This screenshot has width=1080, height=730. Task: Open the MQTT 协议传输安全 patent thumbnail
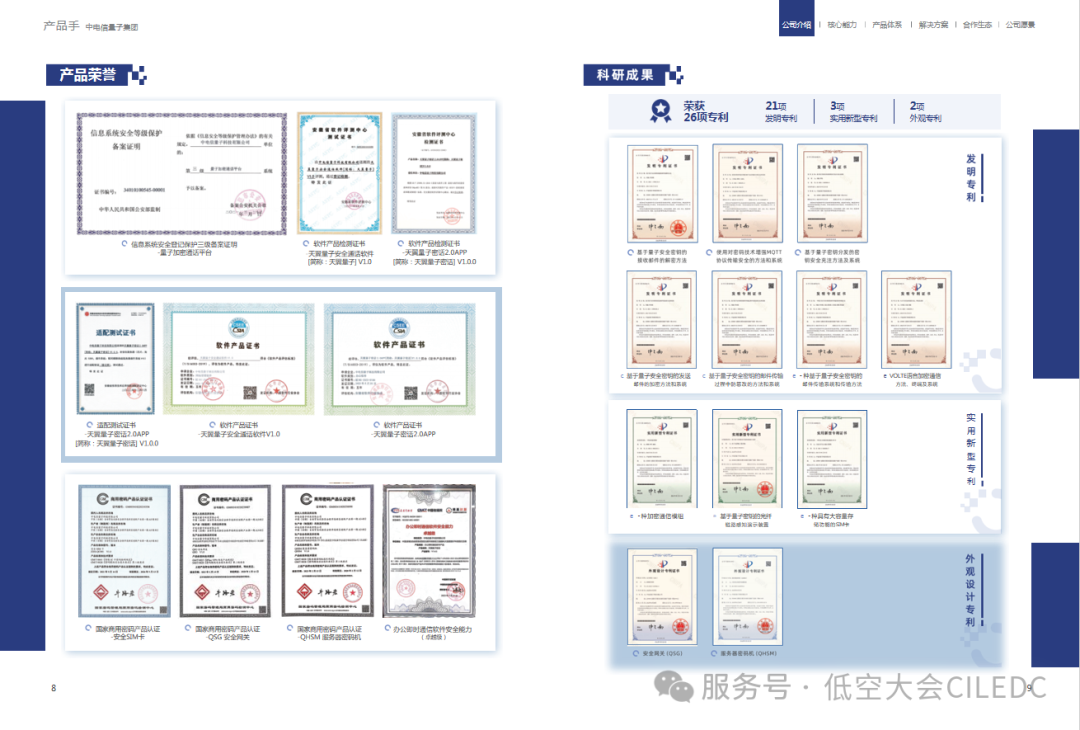pos(747,194)
